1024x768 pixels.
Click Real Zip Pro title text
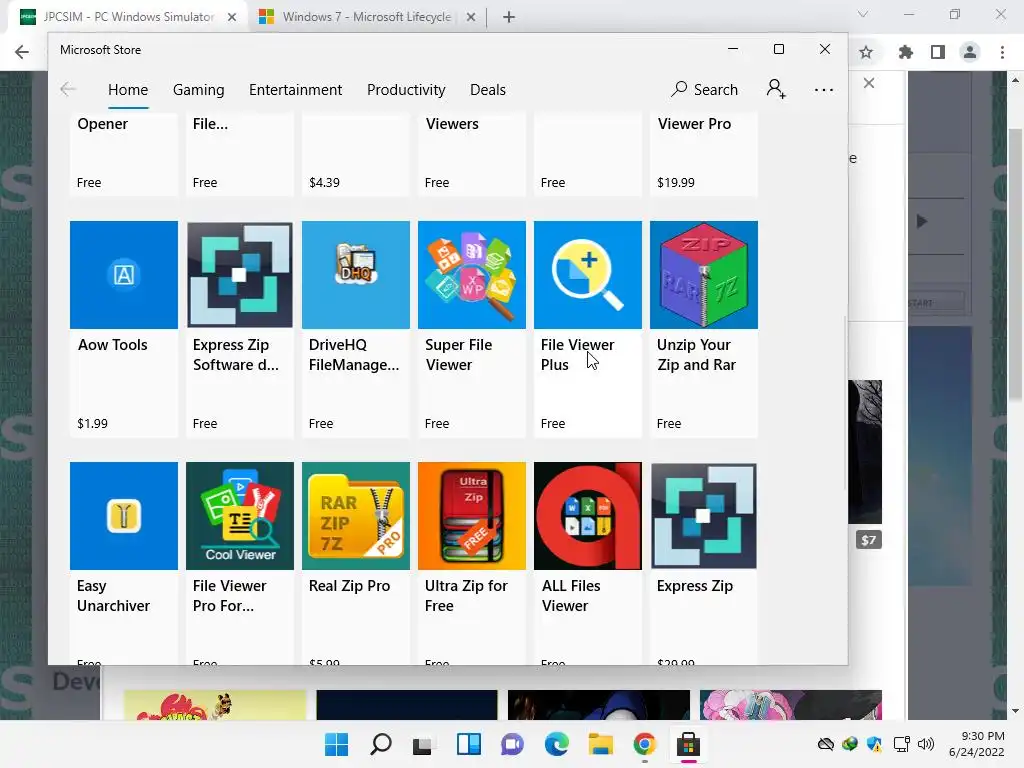pos(349,586)
